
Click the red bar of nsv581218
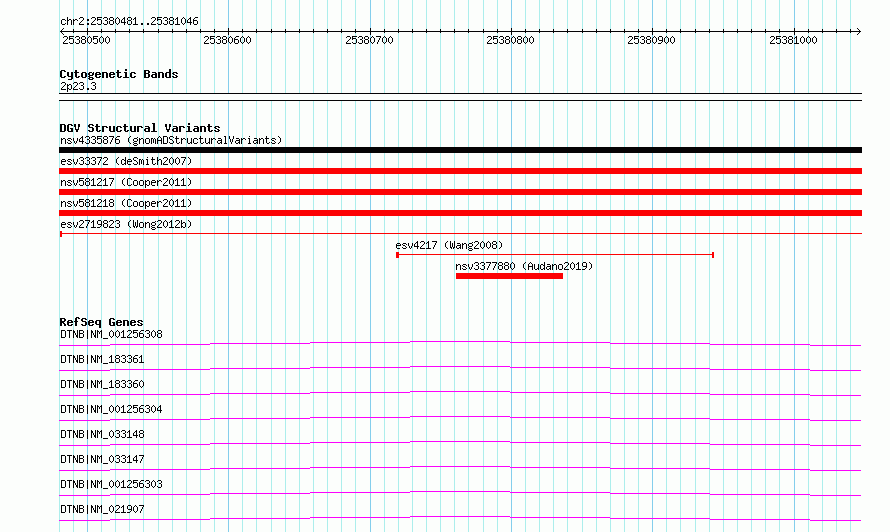point(460,213)
